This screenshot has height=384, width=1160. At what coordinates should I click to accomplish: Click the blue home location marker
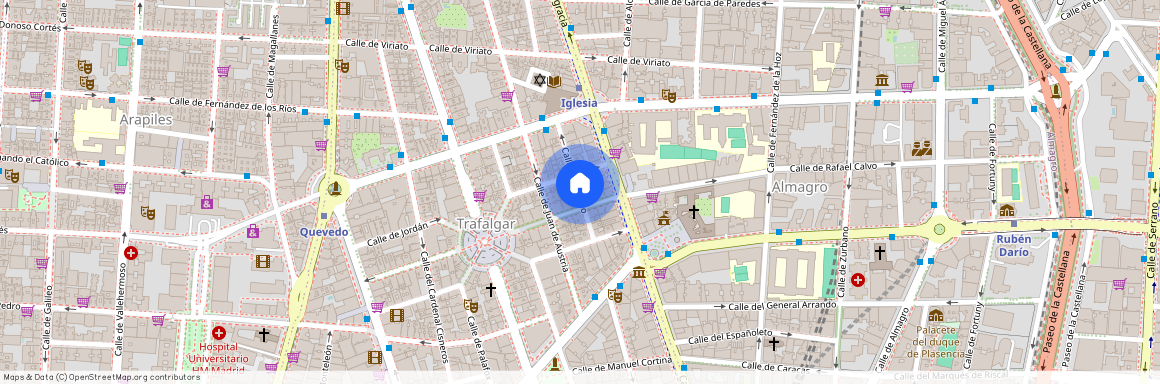(x=579, y=184)
